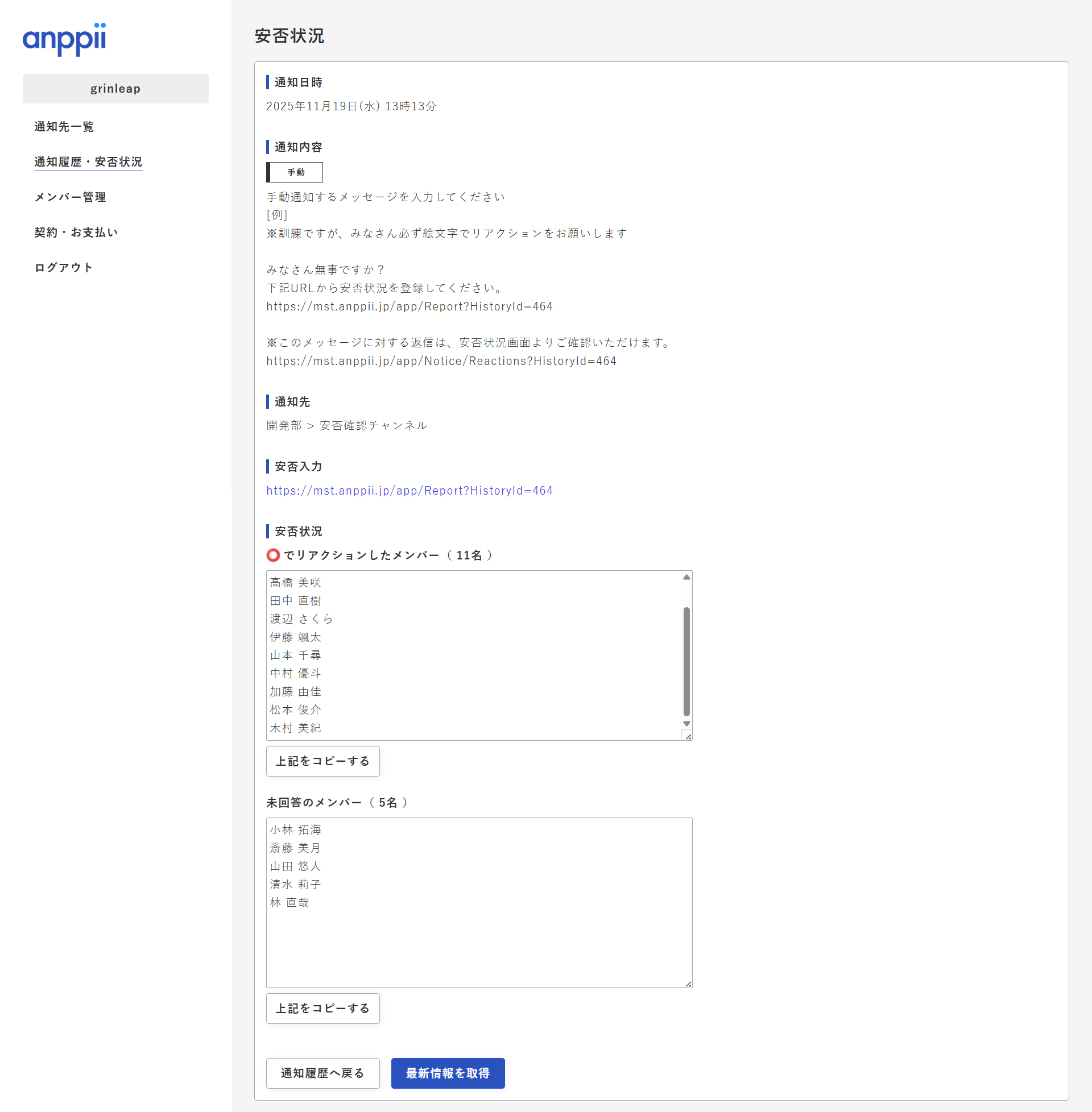1092x1112 pixels.
Task: Click resize handle of reacted members textarea
Action: tap(688, 737)
